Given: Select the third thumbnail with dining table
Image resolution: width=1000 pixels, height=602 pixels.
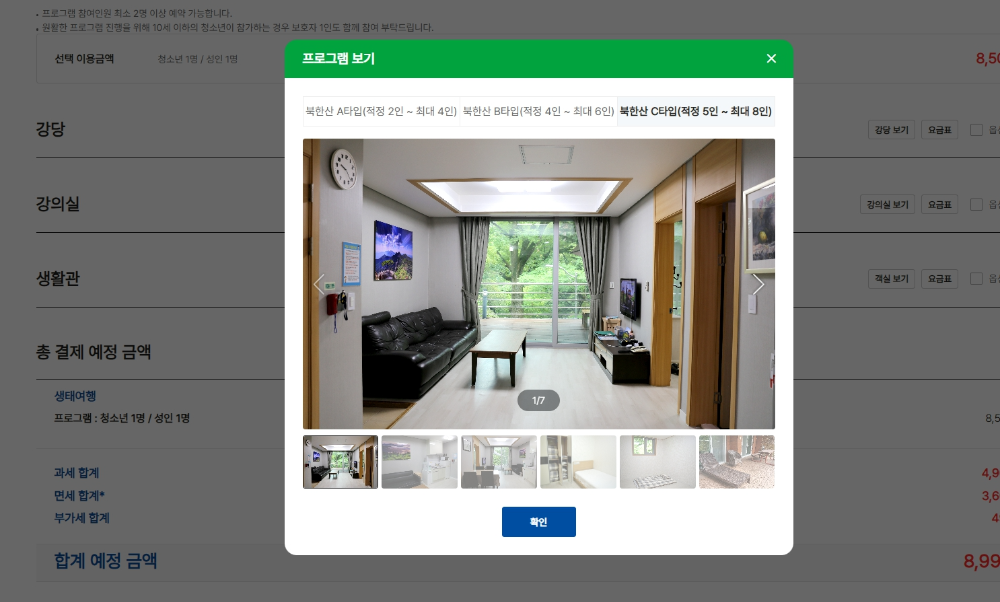Looking at the screenshot, I should pyautogui.click(x=499, y=462).
